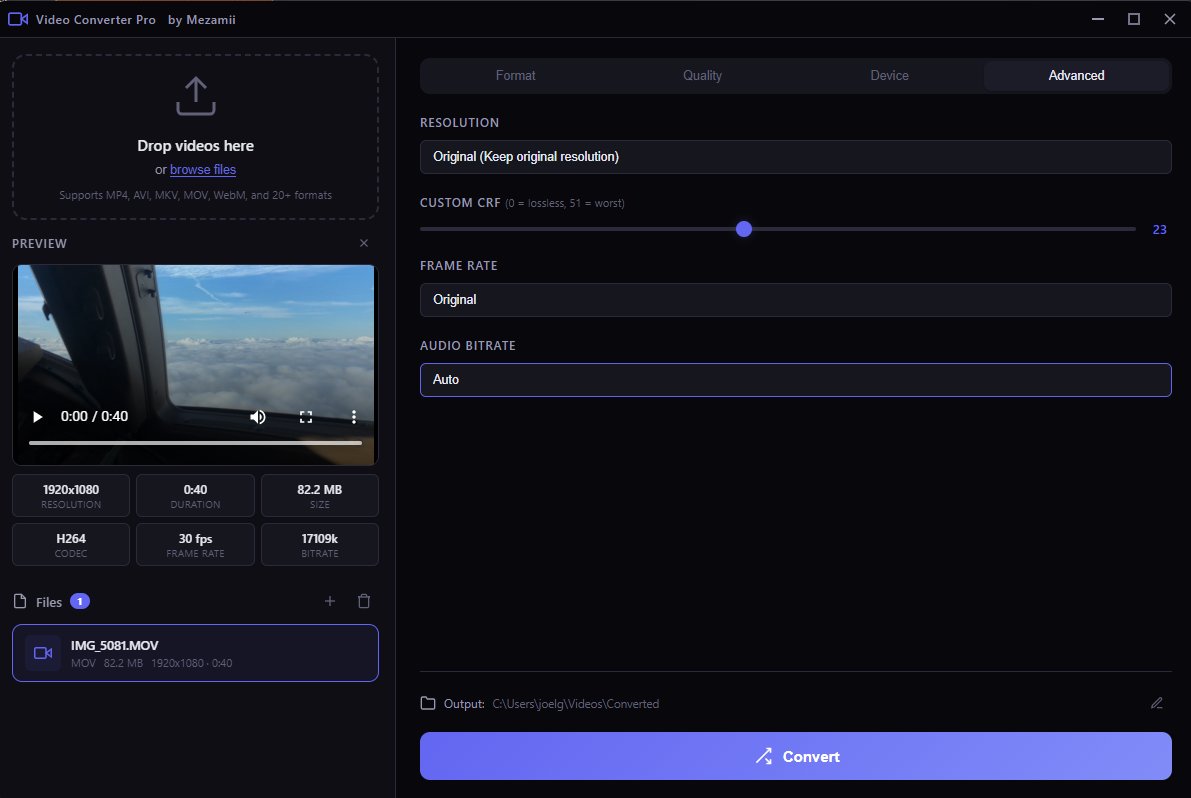Clear files using the trash icon
This screenshot has height=798, width=1191.
[364, 601]
